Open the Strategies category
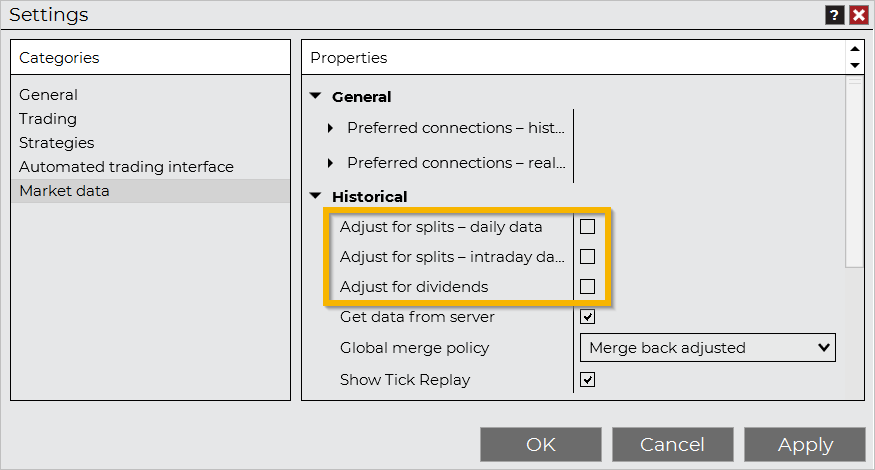875x470 pixels. [x=150, y=143]
